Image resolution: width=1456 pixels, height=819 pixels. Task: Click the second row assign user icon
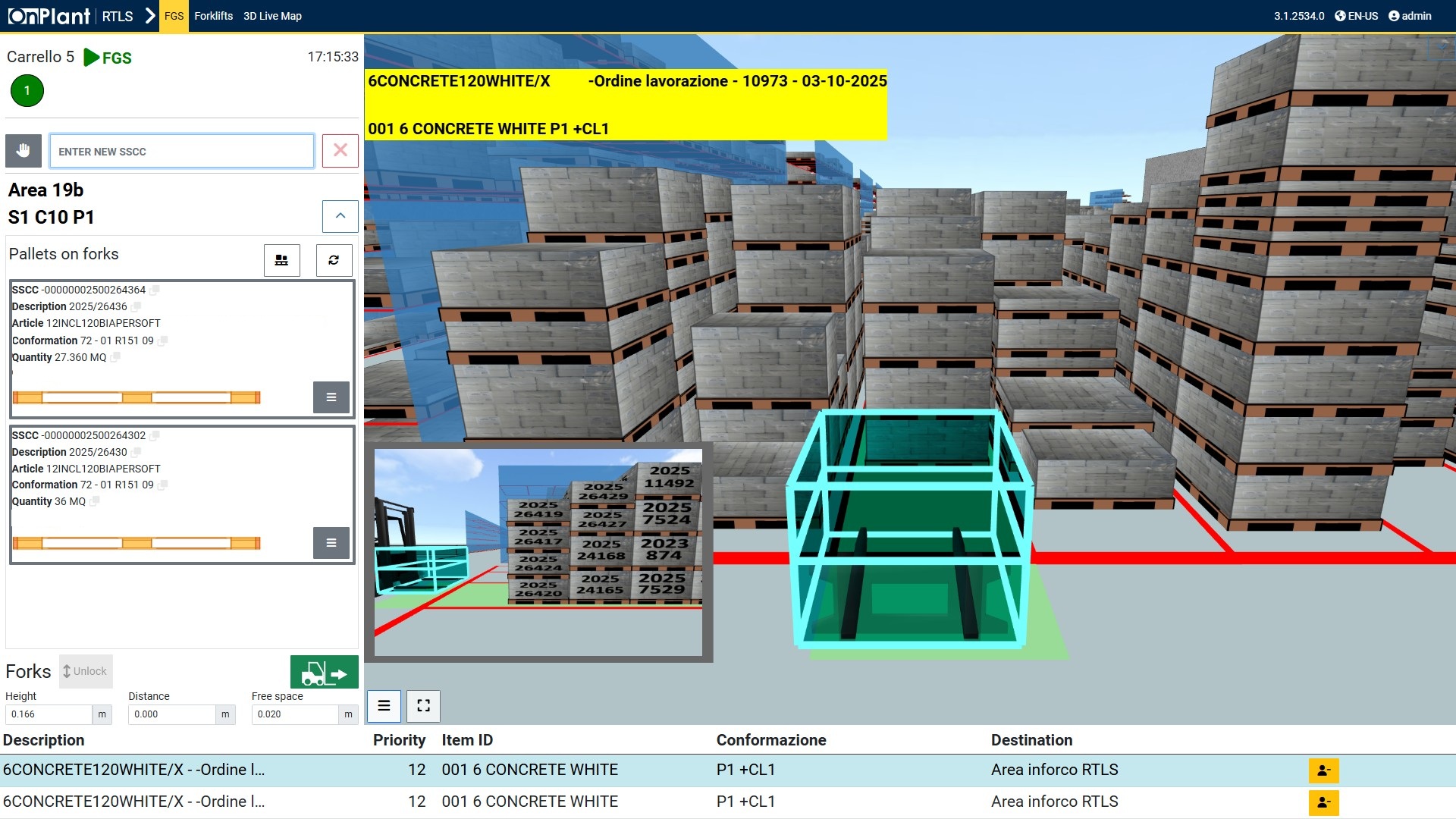pos(1323,802)
